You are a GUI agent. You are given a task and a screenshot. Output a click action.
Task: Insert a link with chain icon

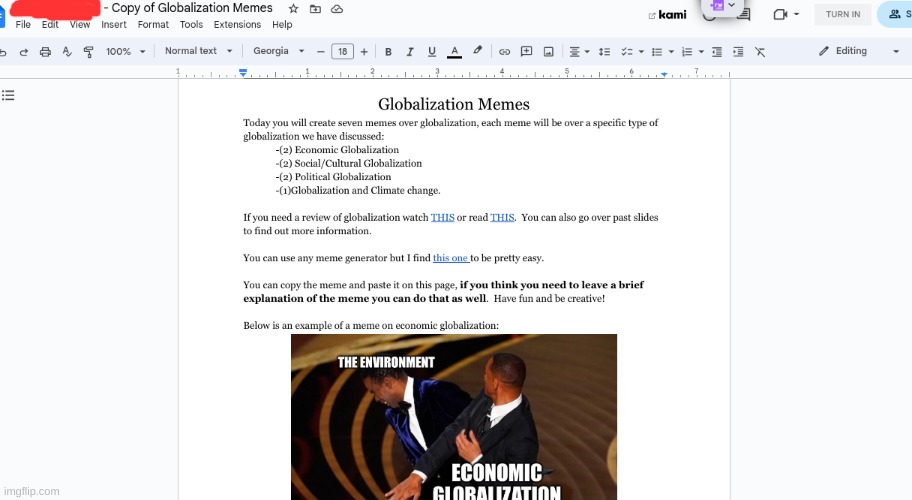click(x=504, y=52)
